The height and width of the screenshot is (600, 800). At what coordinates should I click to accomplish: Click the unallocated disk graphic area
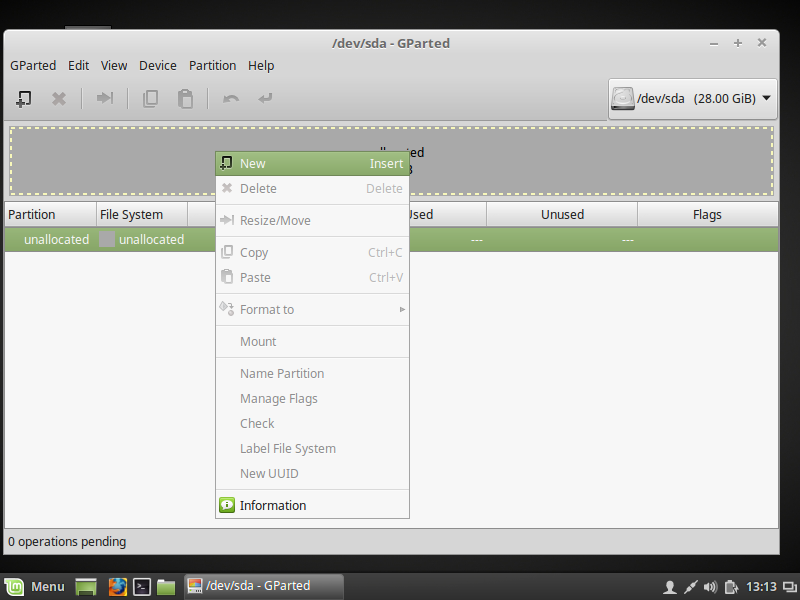click(x=391, y=161)
